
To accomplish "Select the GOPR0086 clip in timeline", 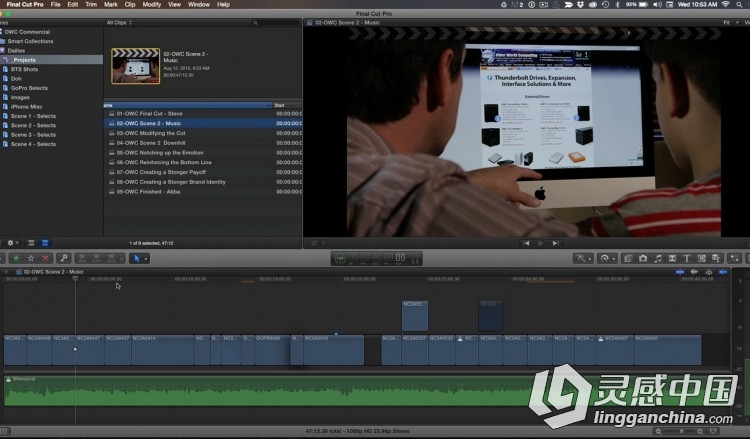I will click(x=272, y=351).
